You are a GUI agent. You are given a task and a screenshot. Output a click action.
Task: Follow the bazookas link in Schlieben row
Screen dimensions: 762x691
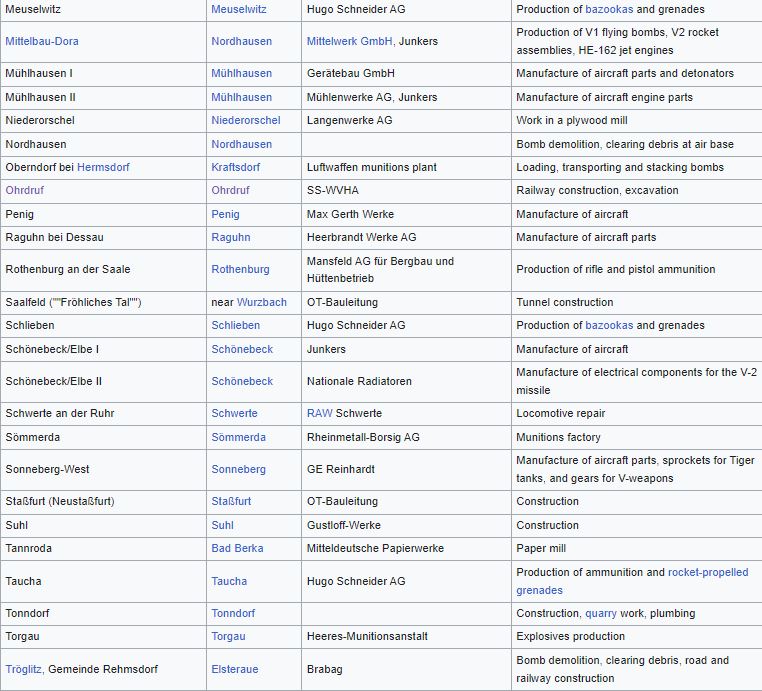tap(609, 325)
